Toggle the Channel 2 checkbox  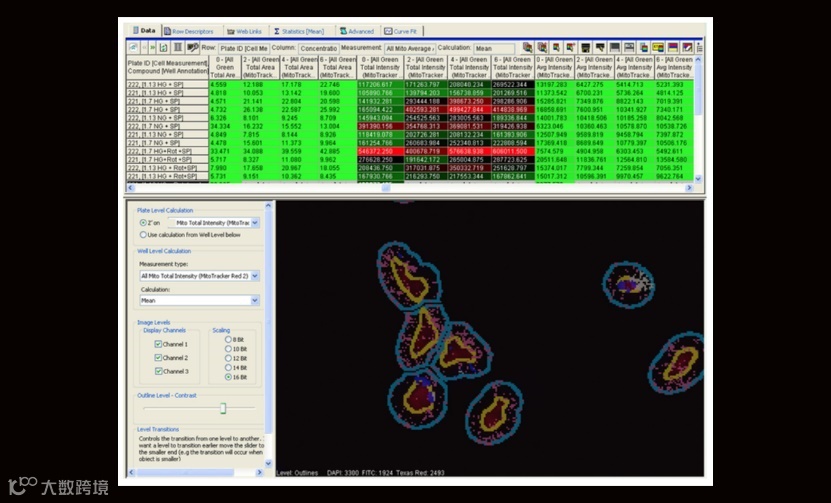tap(158, 358)
